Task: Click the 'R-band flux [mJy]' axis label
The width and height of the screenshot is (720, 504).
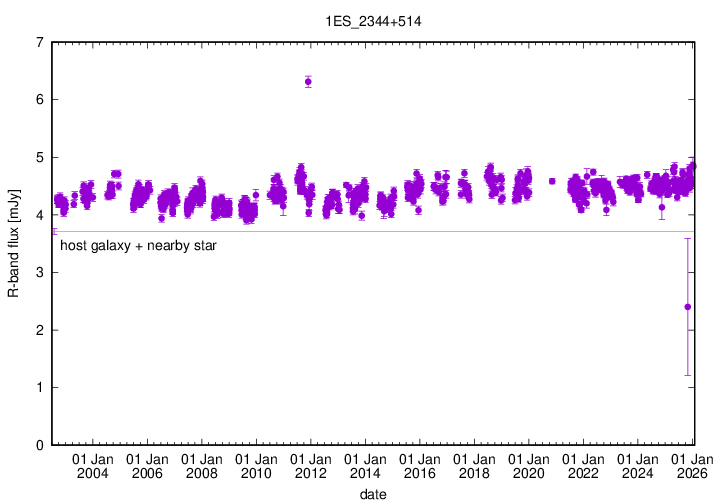Action: [13, 243]
